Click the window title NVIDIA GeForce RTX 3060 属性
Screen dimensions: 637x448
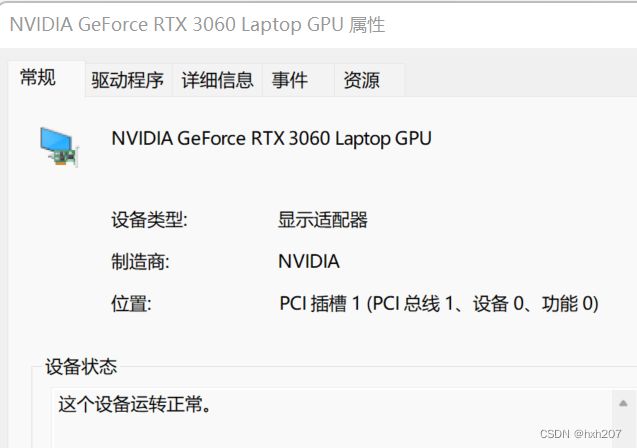[x=197, y=24]
